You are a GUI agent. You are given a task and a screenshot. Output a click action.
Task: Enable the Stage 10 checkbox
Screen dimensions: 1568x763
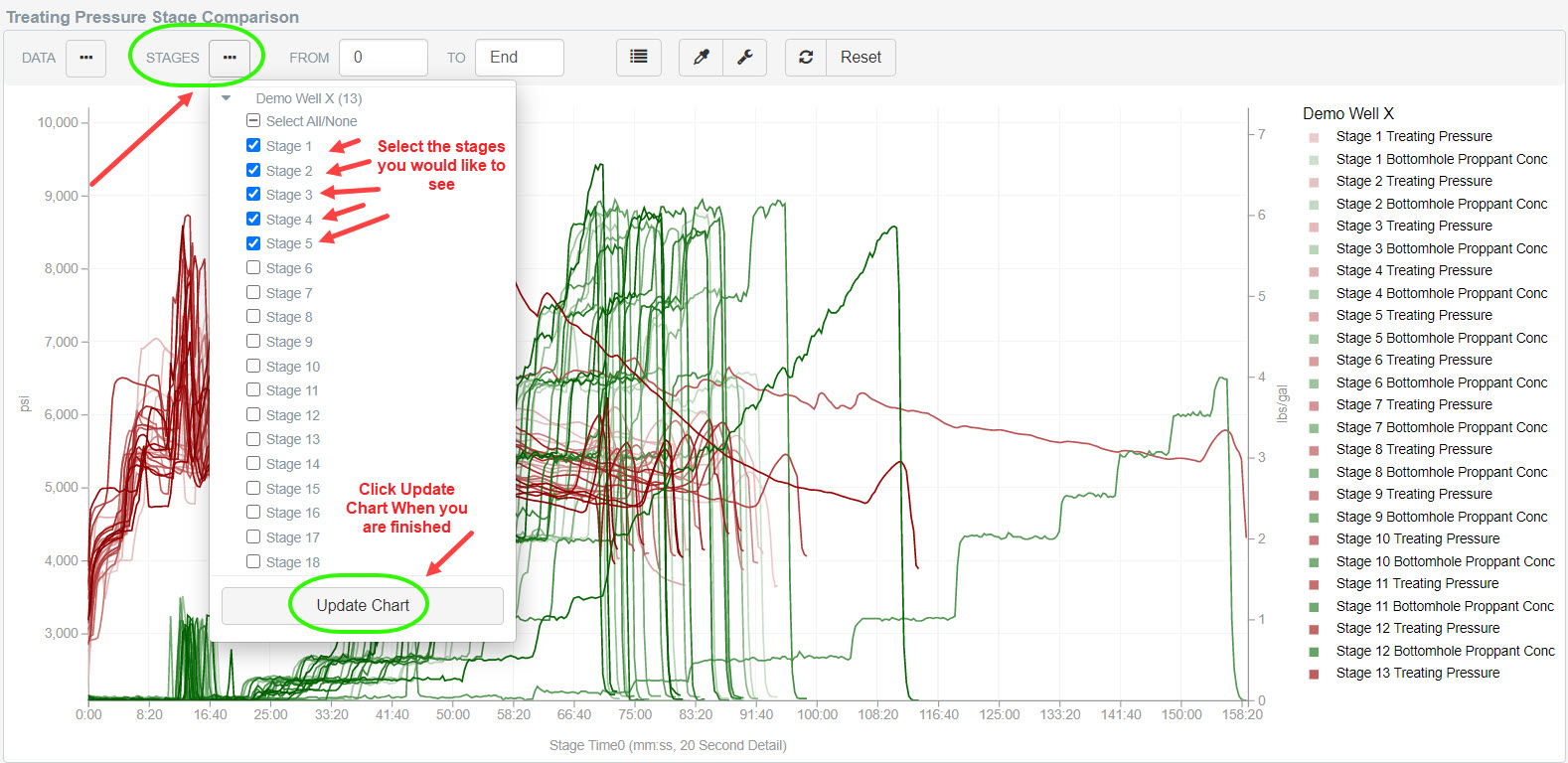[x=253, y=366]
